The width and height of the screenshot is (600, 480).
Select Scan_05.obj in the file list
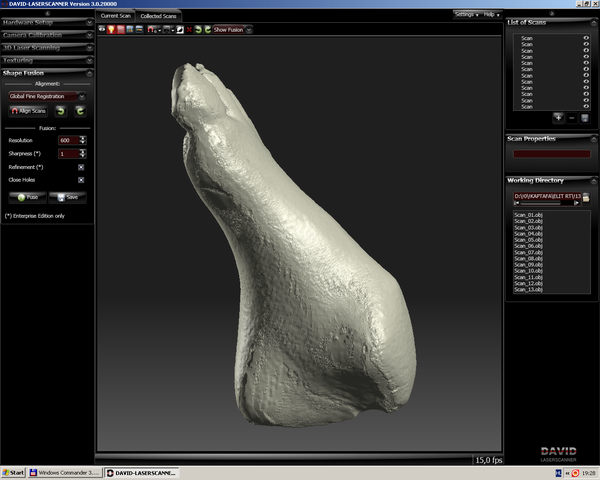pyautogui.click(x=527, y=240)
